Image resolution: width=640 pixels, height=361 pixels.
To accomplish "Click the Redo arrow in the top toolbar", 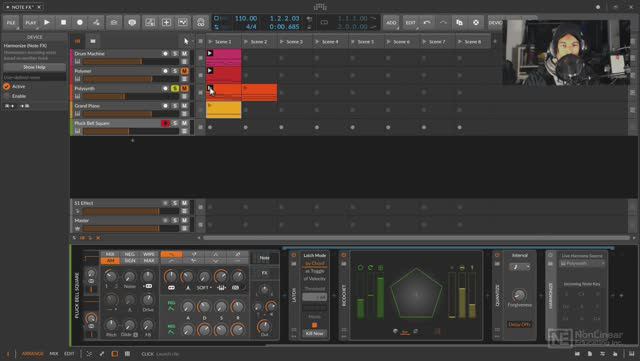I will pyautogui.click(x=443, y=22).
